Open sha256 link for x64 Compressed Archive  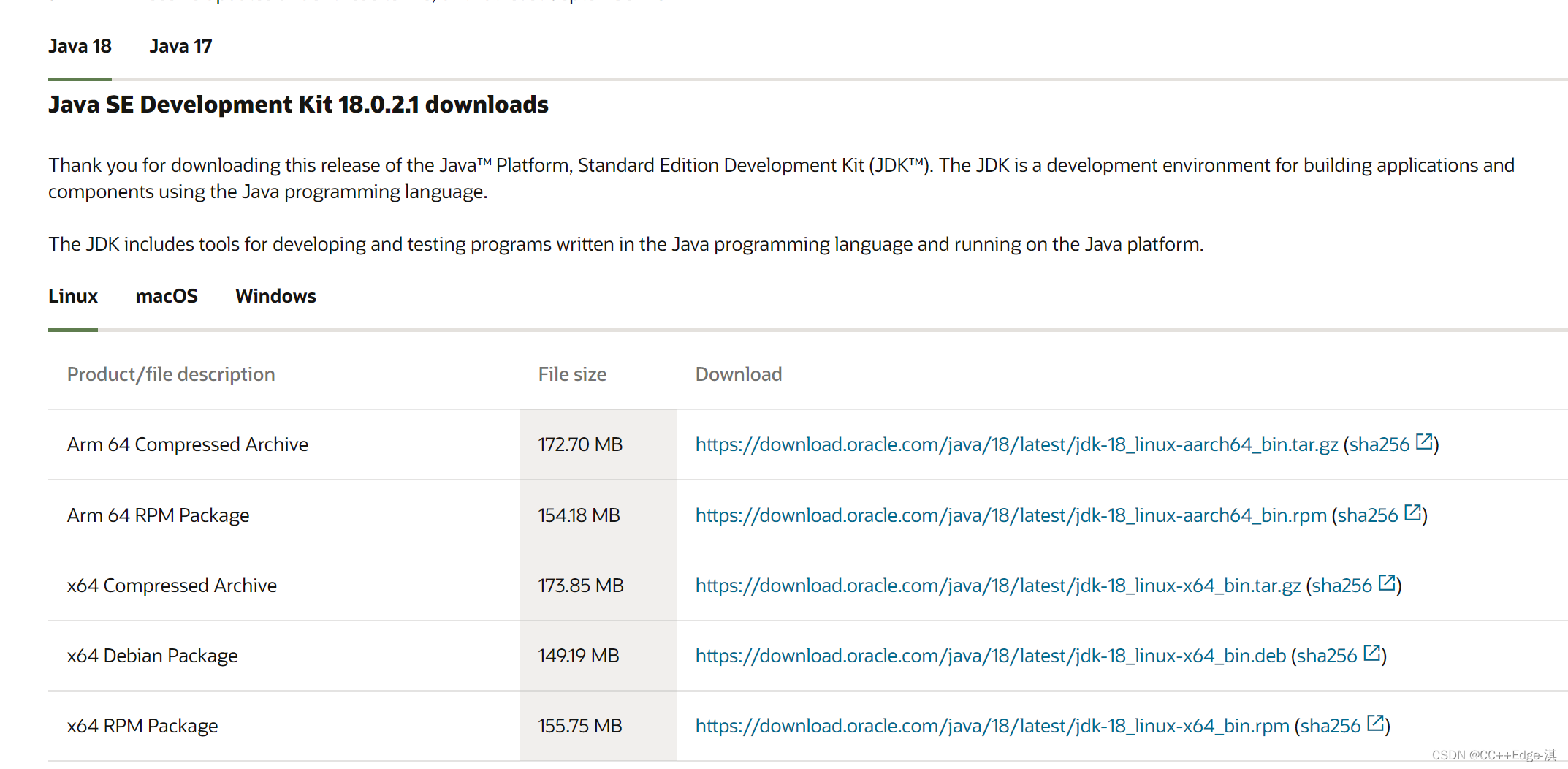[x=1342, y=586]
